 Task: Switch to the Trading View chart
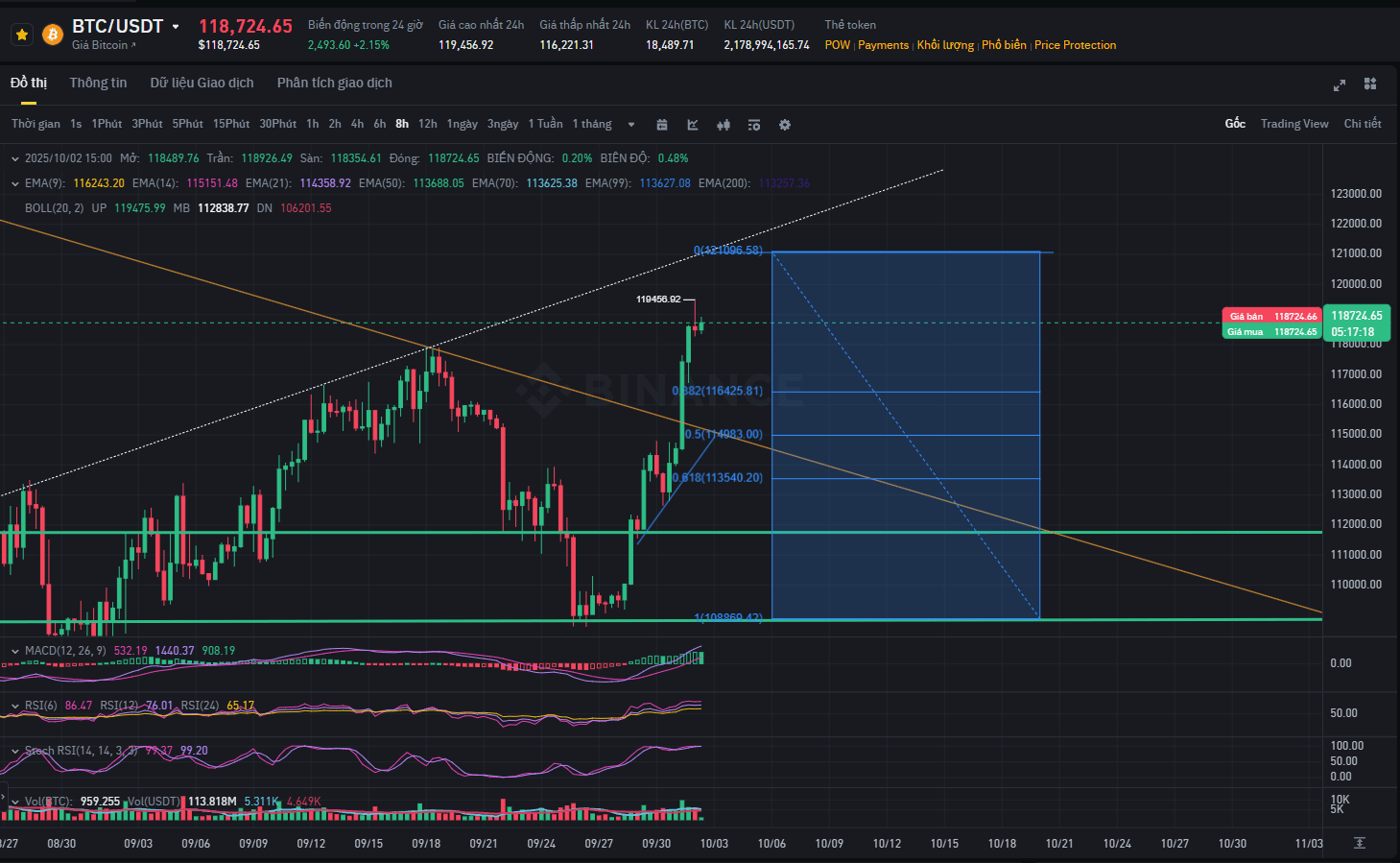click(1294, 124)
